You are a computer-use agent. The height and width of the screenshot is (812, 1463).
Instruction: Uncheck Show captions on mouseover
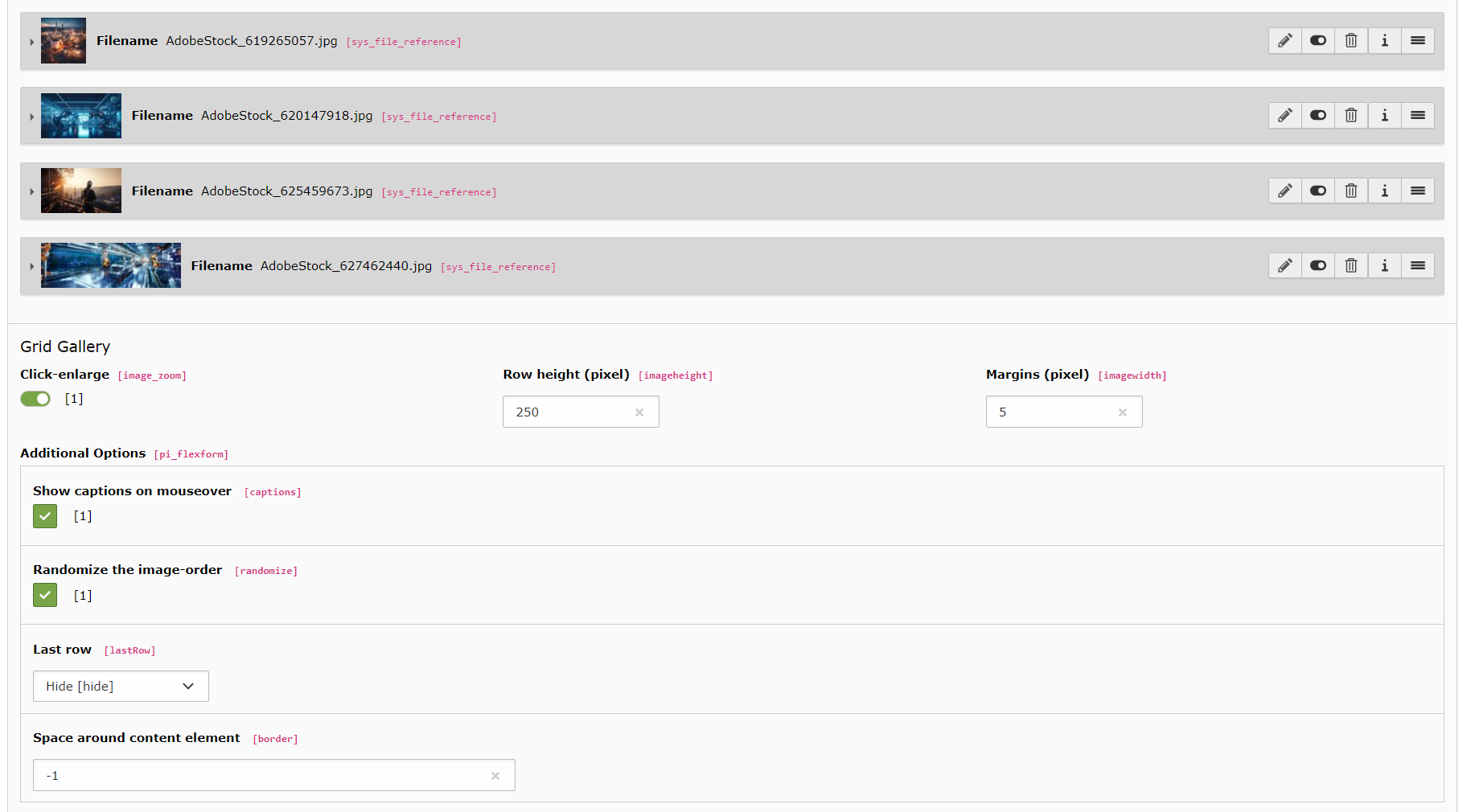tap(45, 516)
